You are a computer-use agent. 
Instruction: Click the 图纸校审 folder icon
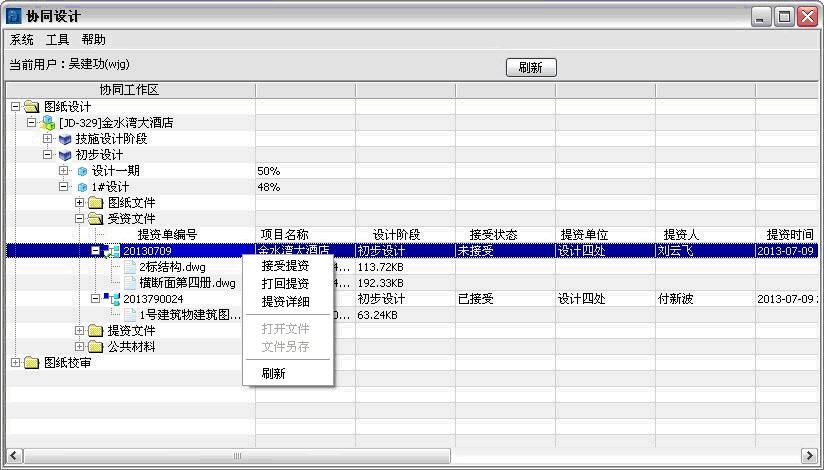click(x=32, y=363)
